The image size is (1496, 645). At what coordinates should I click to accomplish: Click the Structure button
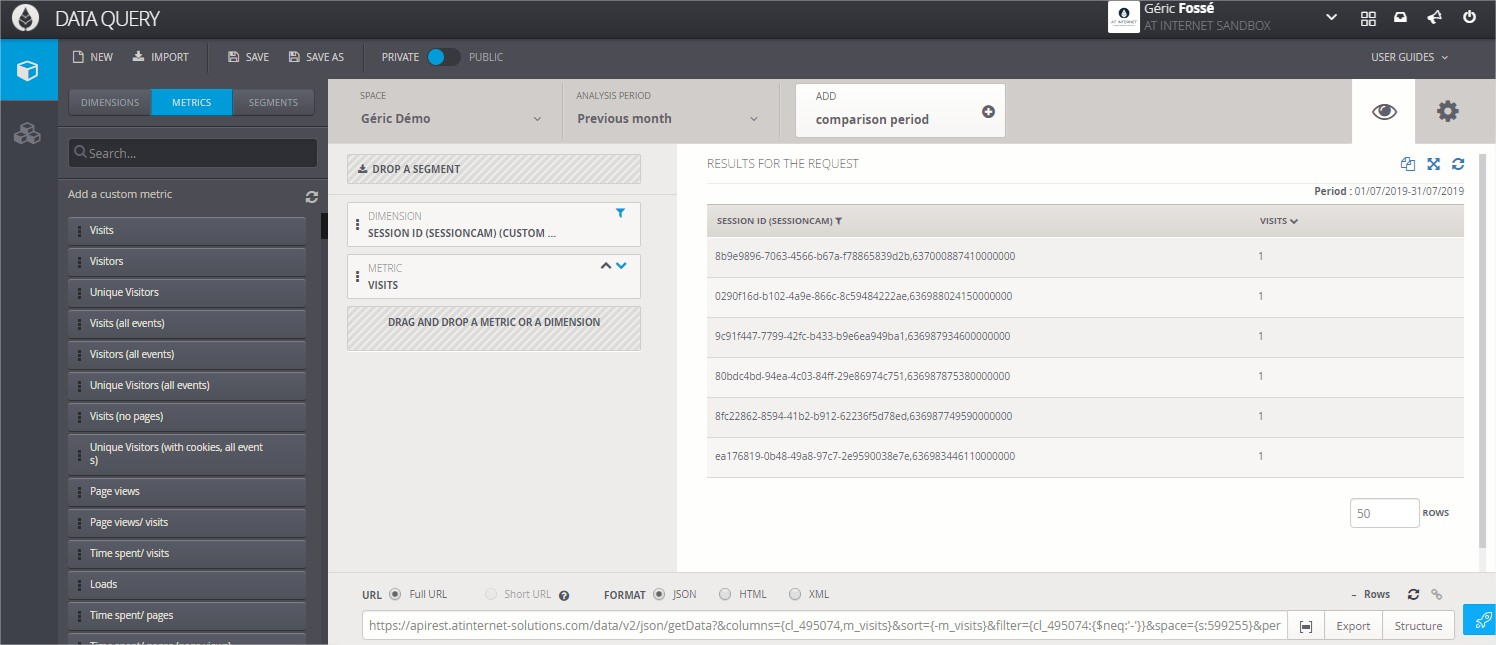1418,626
